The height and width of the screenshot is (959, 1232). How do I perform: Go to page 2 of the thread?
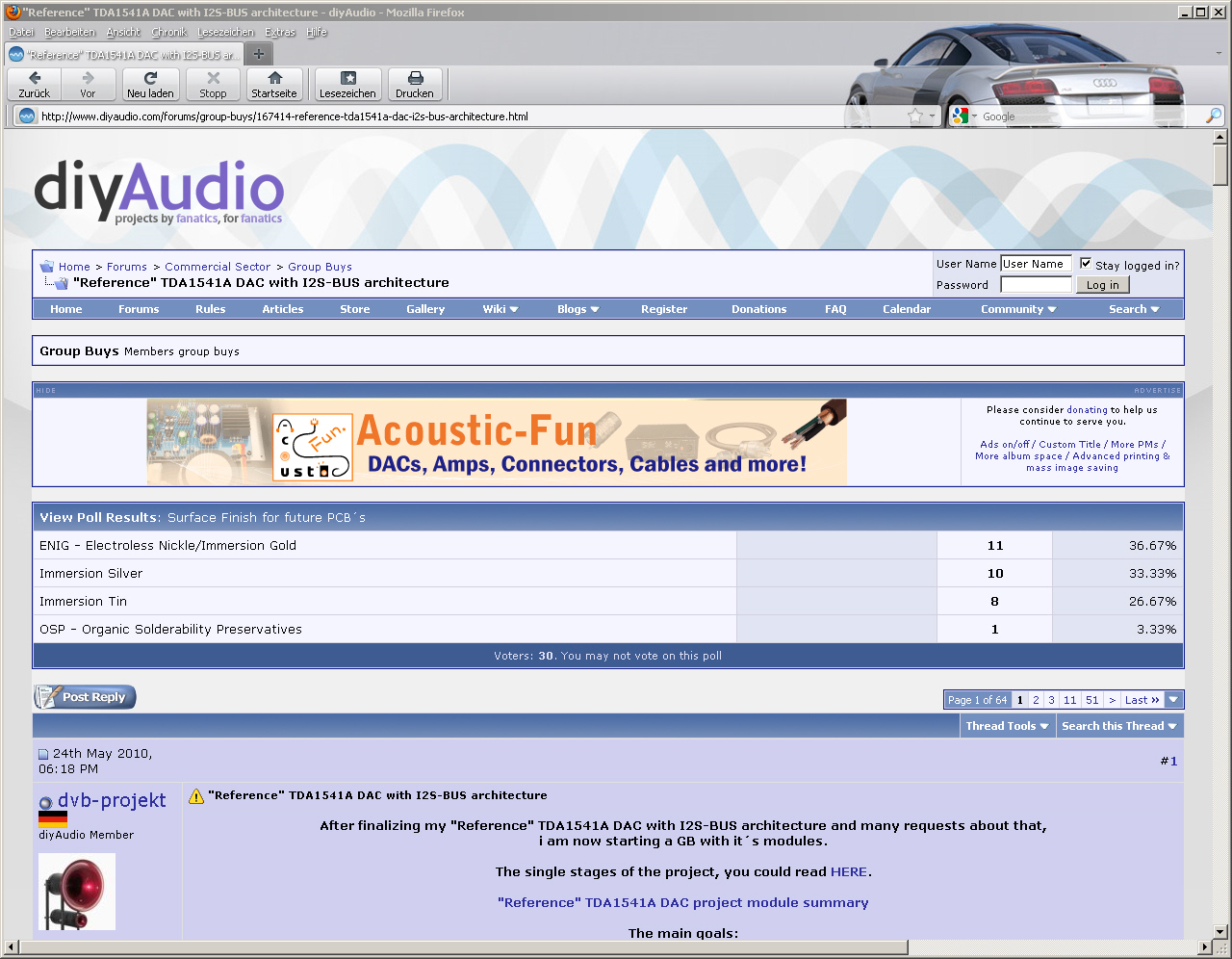(1036, 700)
